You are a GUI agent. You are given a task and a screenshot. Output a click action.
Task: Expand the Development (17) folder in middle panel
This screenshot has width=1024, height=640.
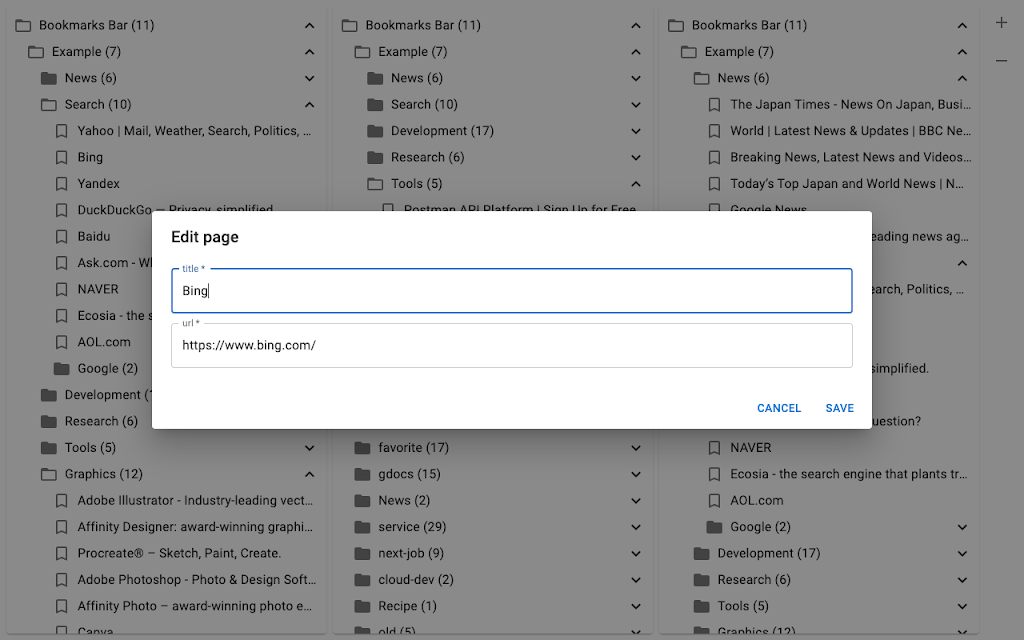pos(636,131)
